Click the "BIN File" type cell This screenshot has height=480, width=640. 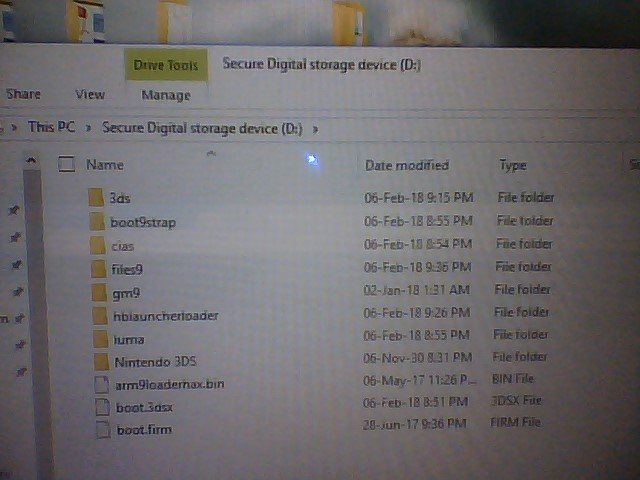513,379
